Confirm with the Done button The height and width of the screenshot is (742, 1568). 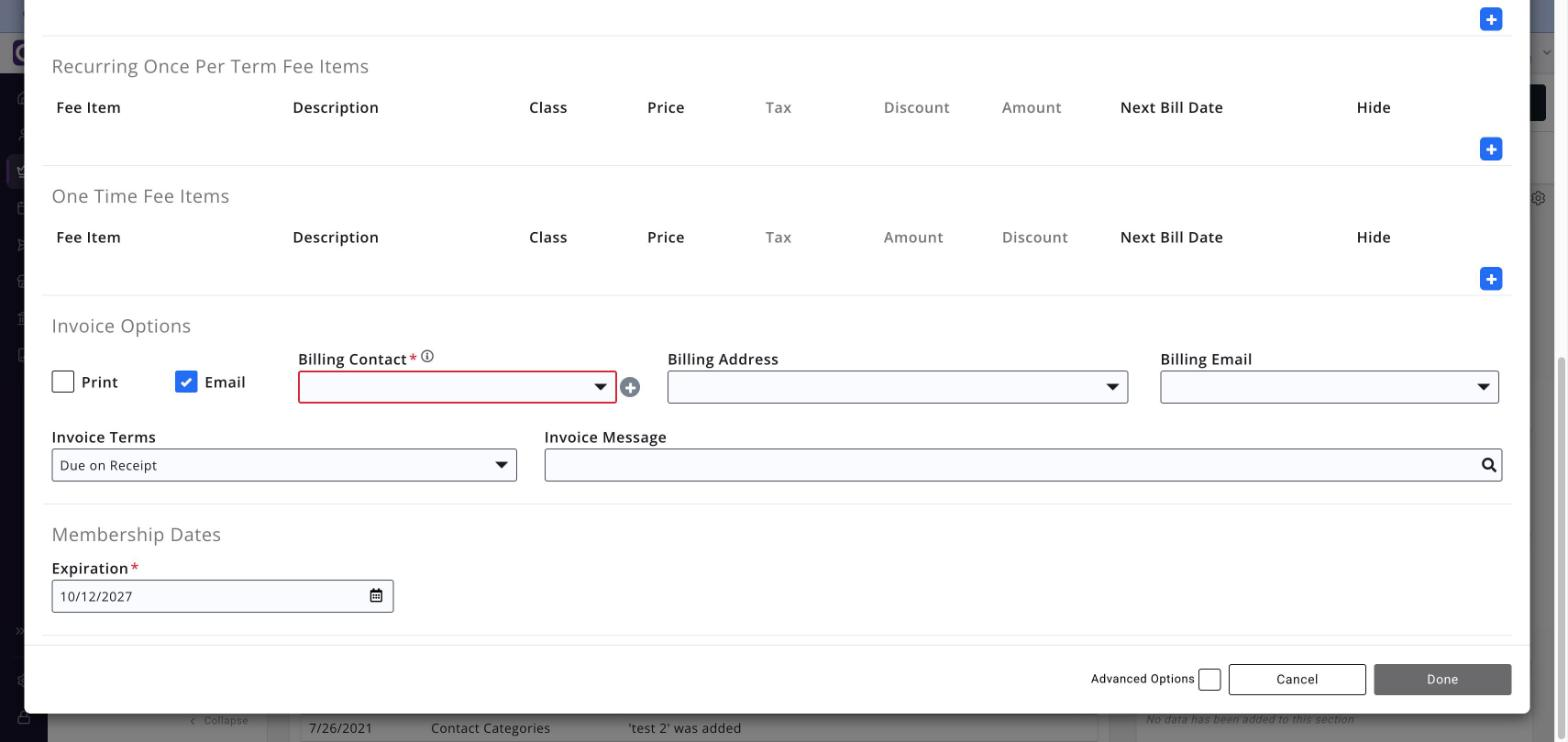(x=1442, y=679)
